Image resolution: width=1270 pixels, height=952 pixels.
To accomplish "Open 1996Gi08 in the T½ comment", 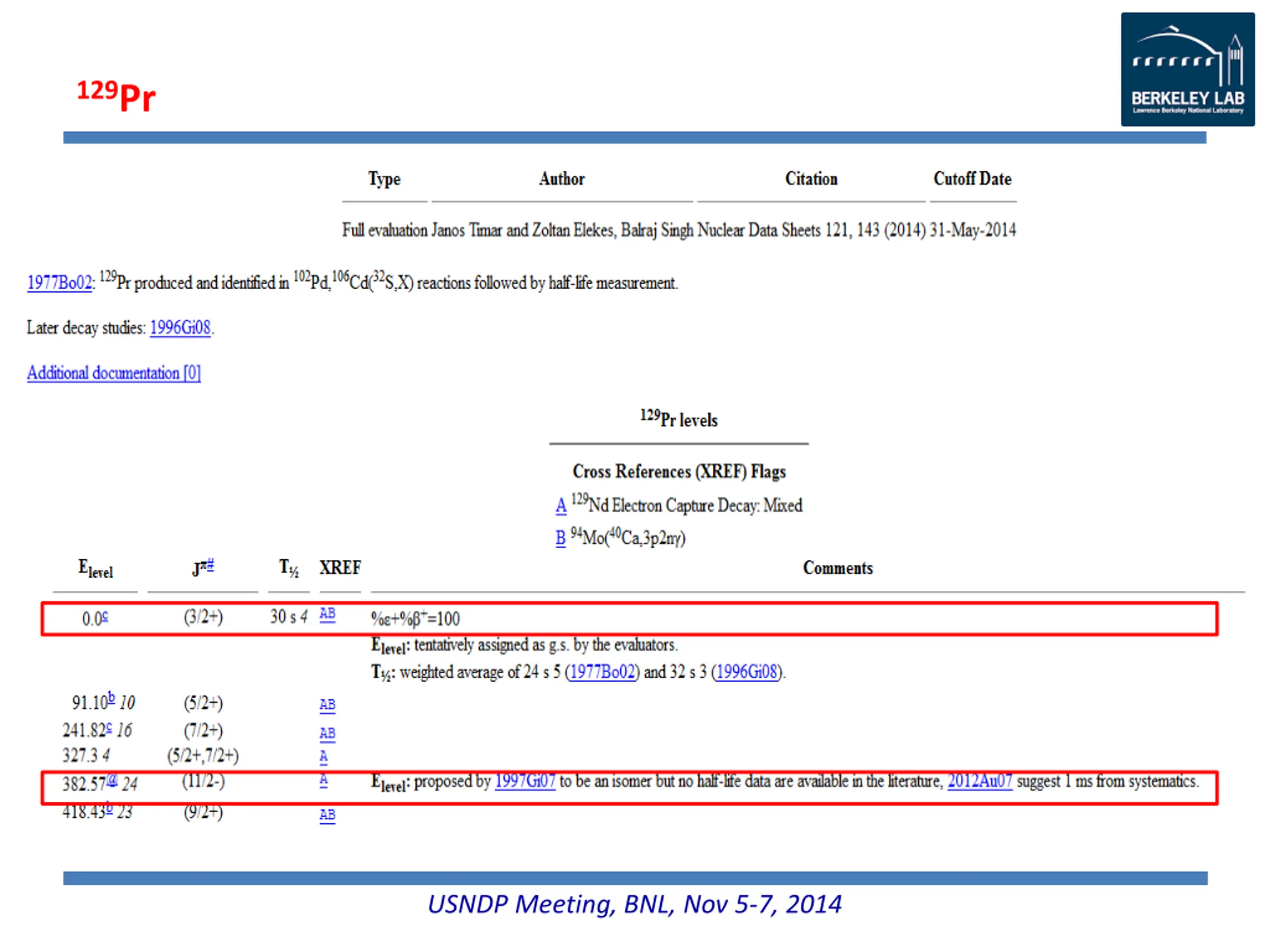I will point(747,672).
